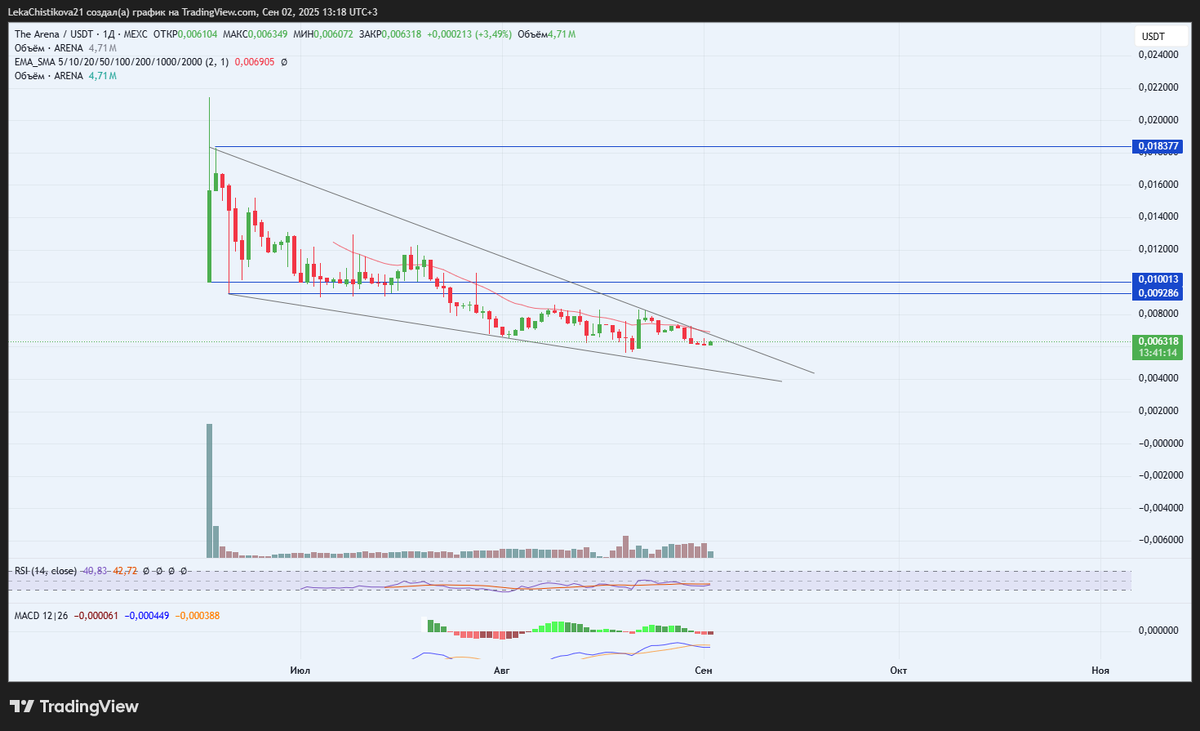Open the USDT price scale dropdown
The height and width of the screenshot is (731, 1200).
coord(1152,35)
